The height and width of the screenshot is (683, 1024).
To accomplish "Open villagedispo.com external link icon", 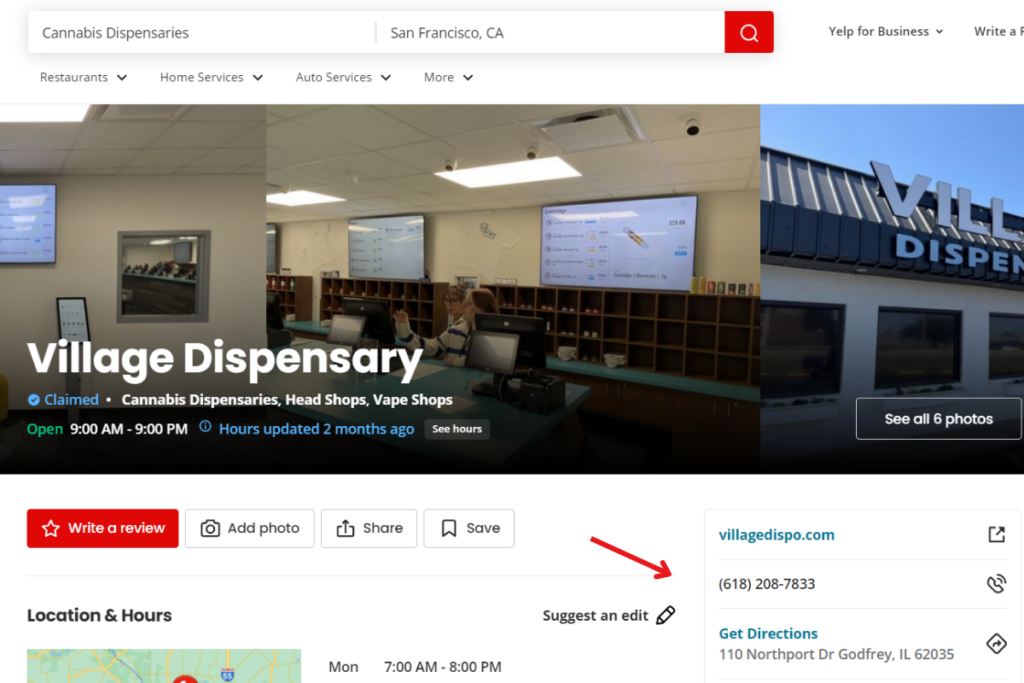I will coord(996,534).
